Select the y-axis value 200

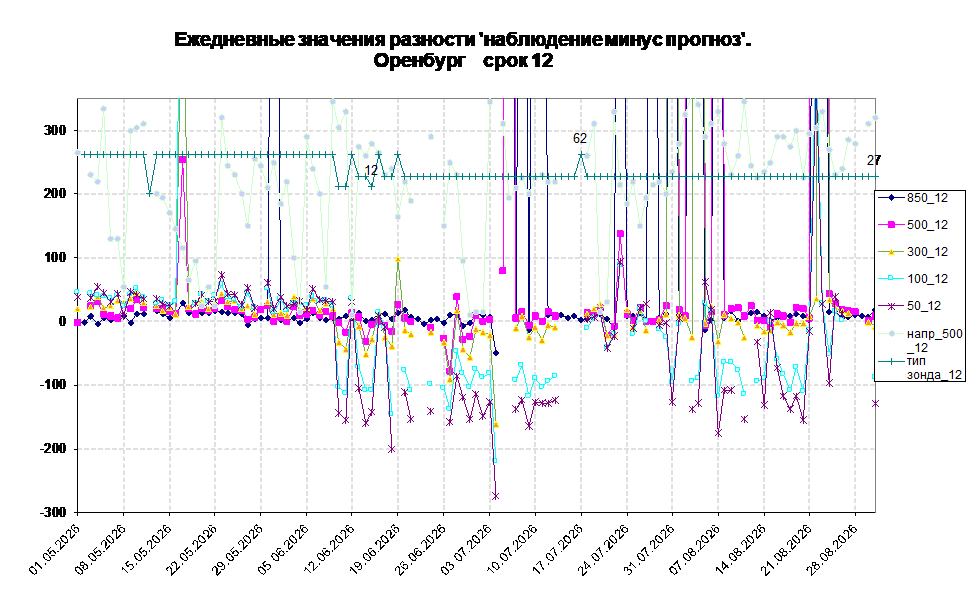coord(55,194)
